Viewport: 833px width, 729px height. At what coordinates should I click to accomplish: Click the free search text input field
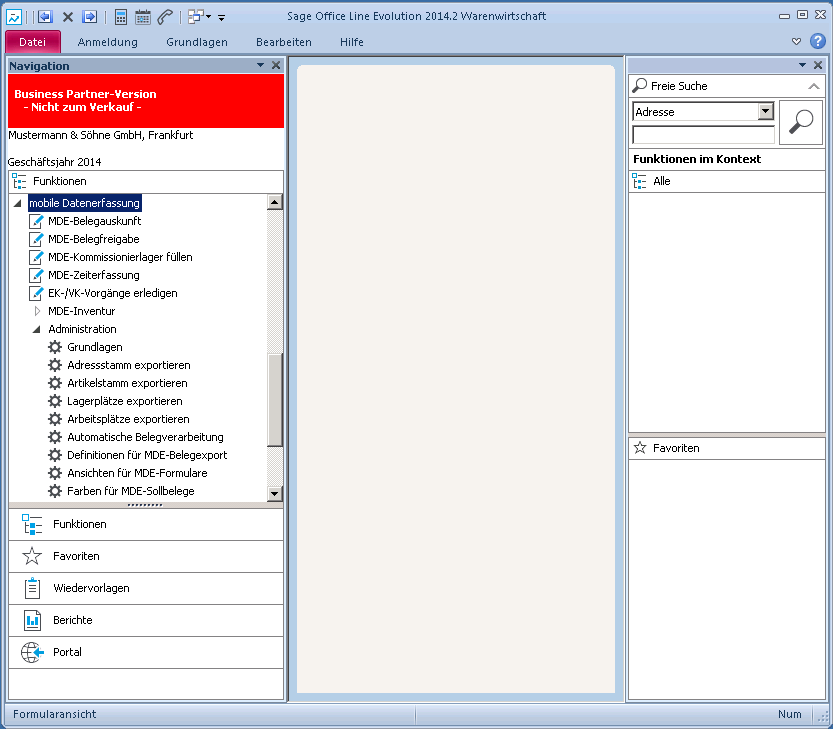703,134
